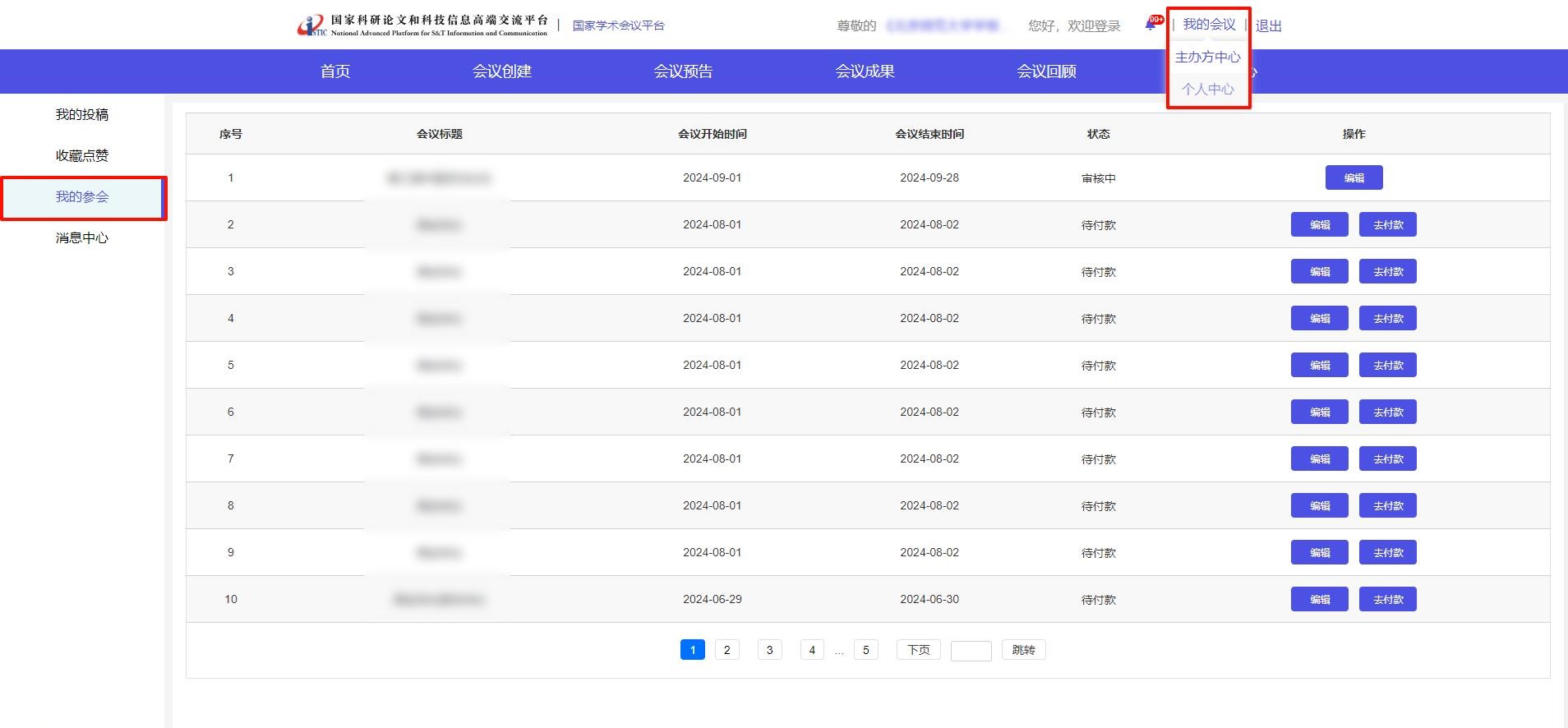
Task: Click the 会议结束时间 column header
Action: [x=929, y=134]
